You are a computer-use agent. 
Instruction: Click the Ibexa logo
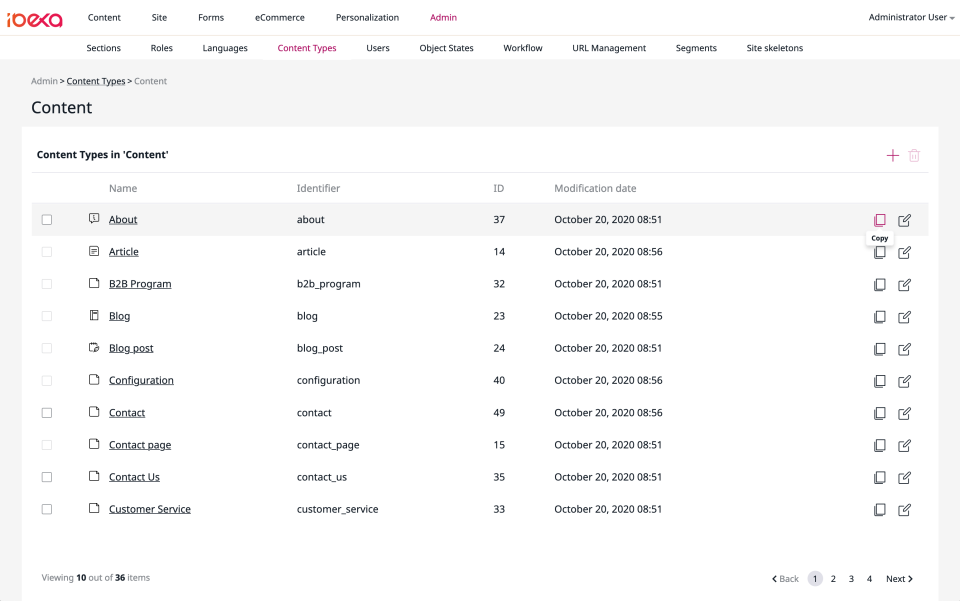click(35, 19)
